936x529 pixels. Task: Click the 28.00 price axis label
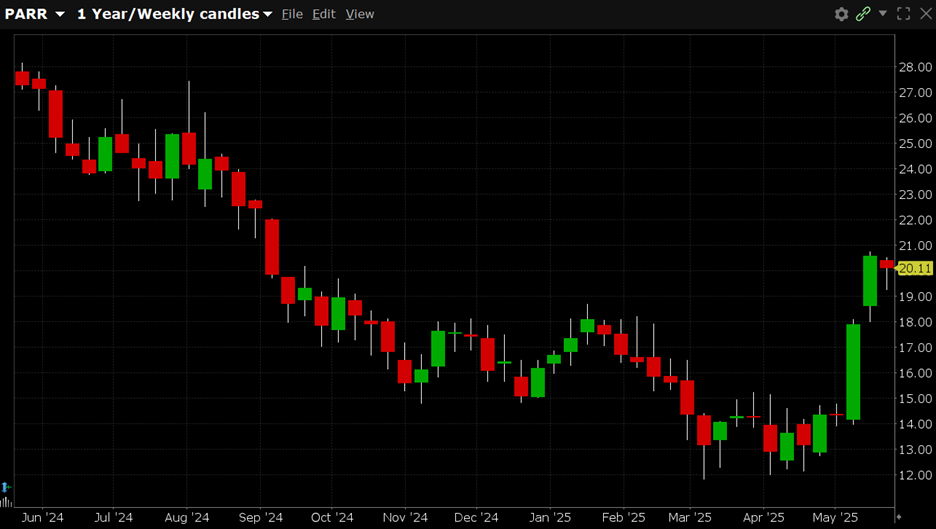tap(916, 67)
